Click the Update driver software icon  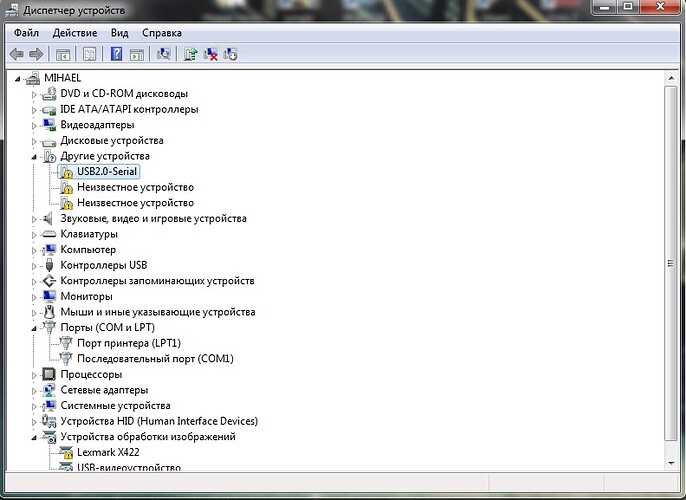click(190, 54)
